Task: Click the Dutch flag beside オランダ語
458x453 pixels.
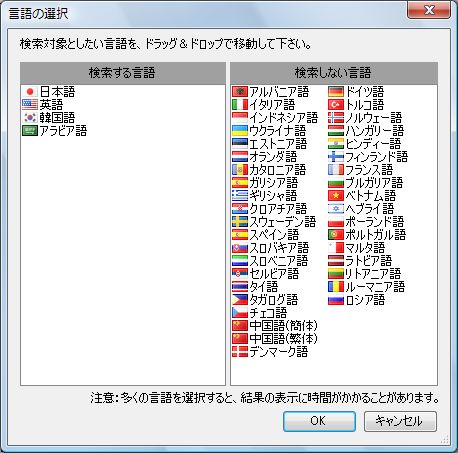Action: coord(240,157)
